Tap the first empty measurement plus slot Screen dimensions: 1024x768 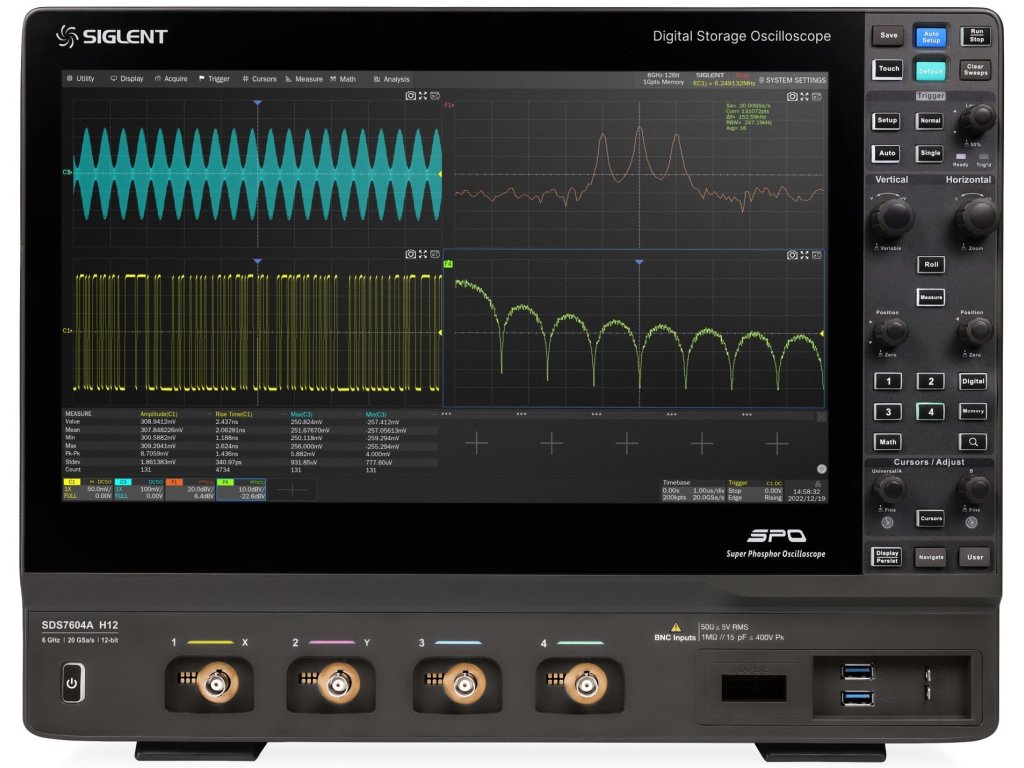pyautogui.click(x=476, y=442)
